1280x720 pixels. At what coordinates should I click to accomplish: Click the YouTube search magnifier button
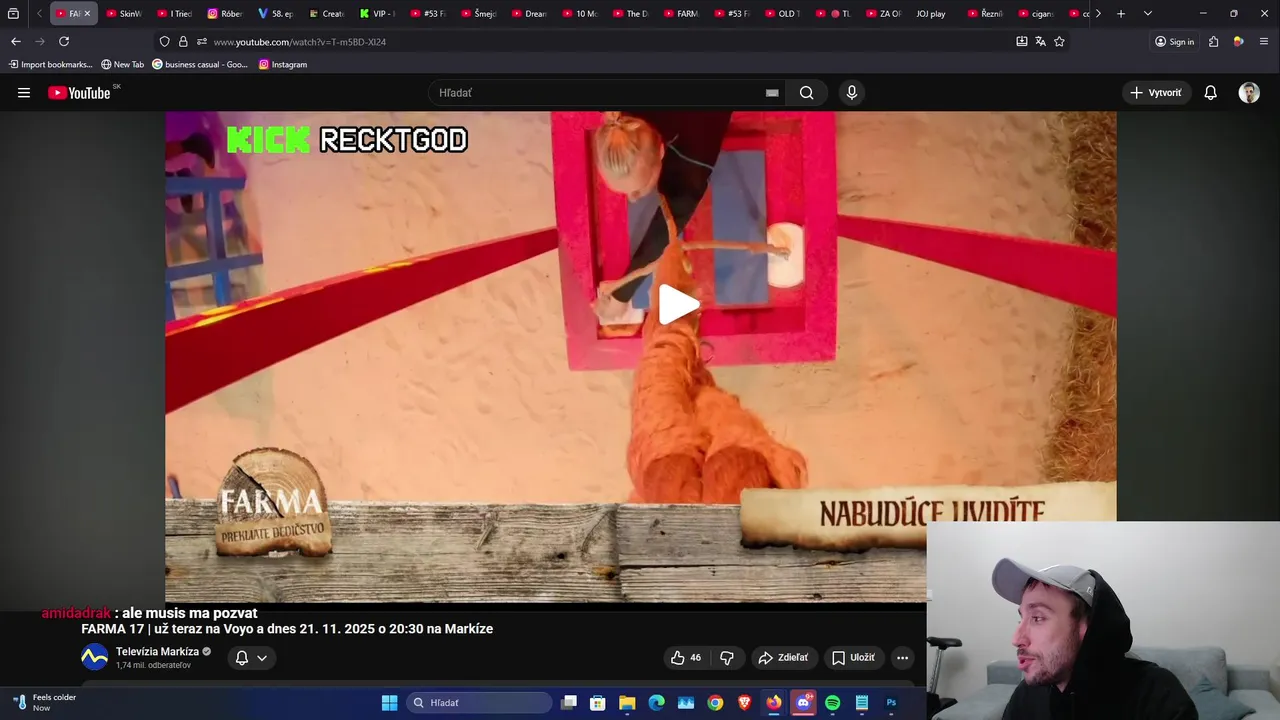[807, 93]
